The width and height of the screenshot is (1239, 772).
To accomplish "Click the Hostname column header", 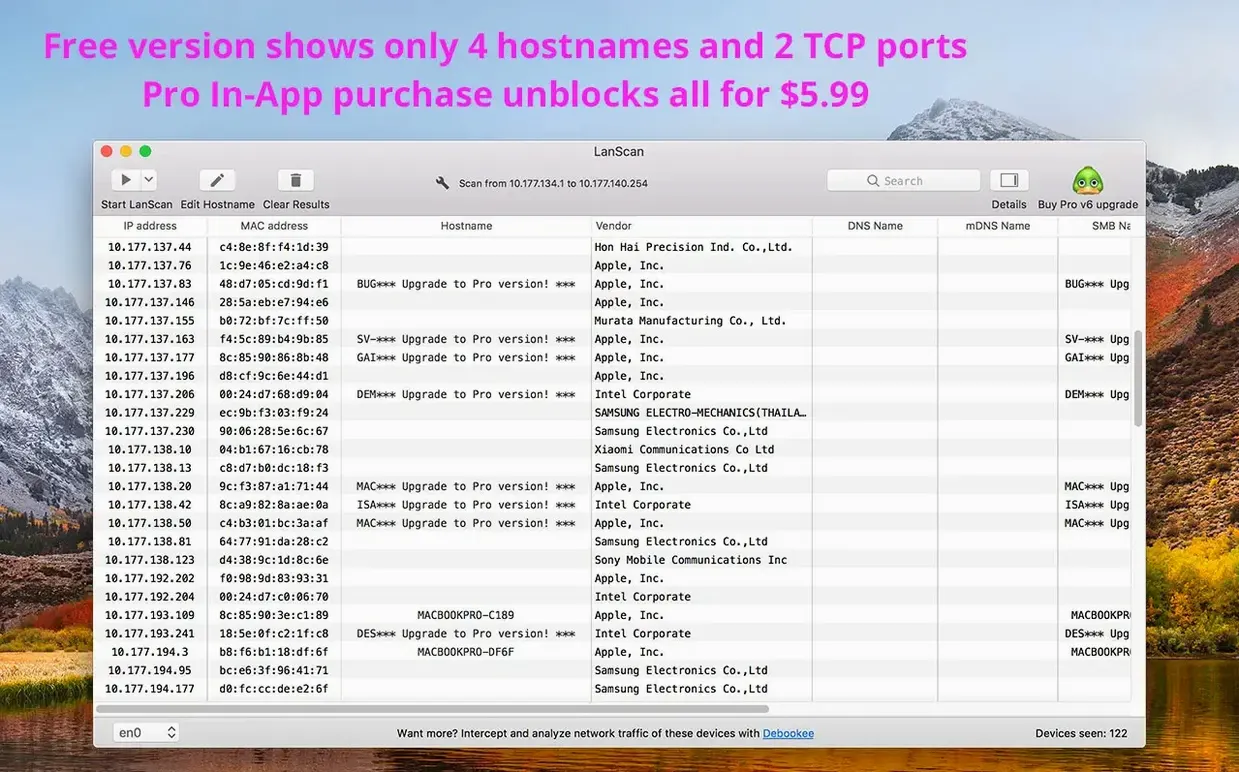I will coord(466,226).
